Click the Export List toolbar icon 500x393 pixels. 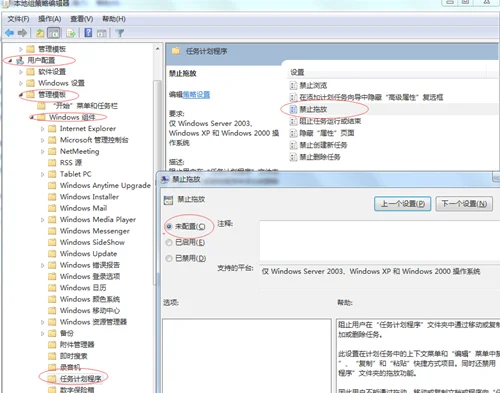click(71, 33)
